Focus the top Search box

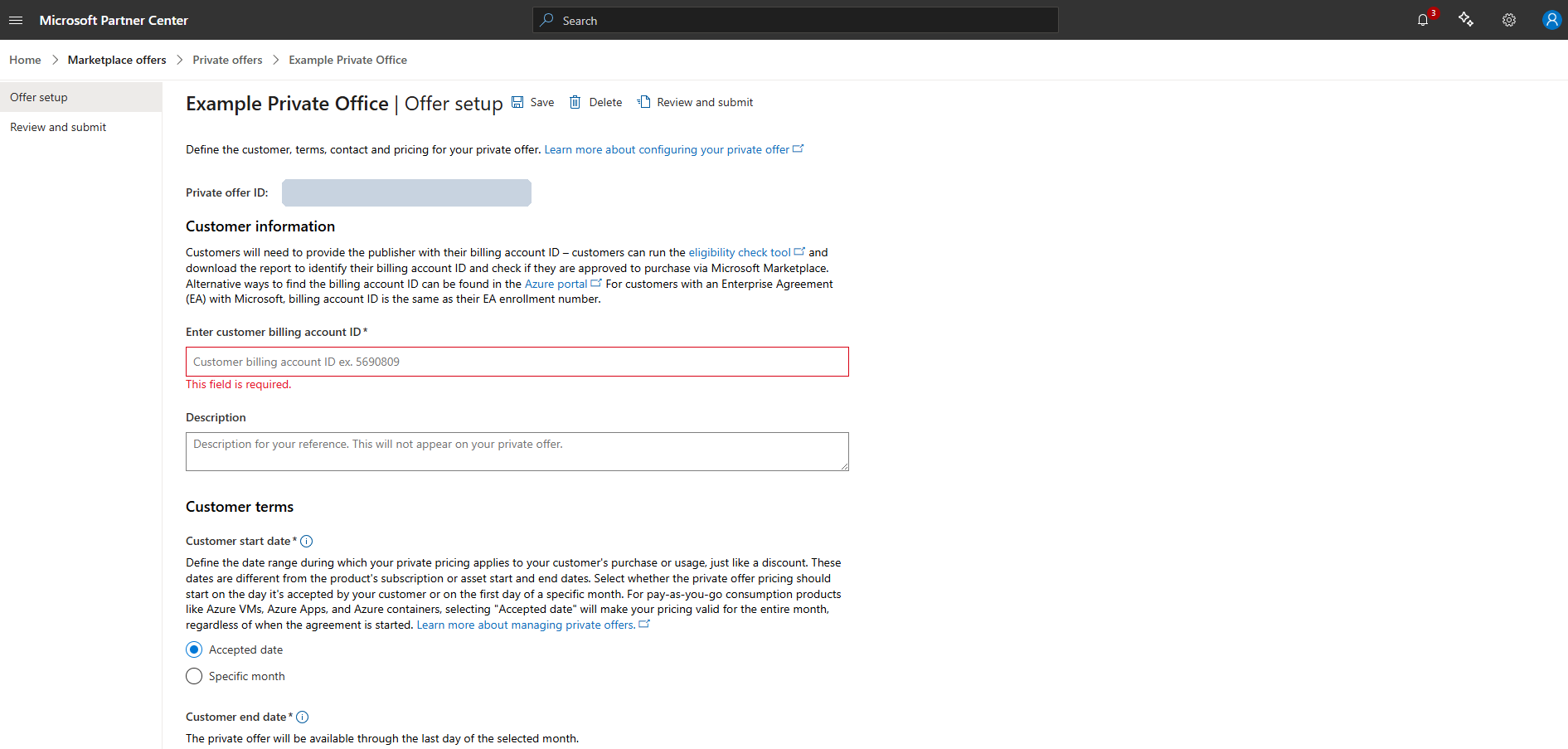pos(795,20)
